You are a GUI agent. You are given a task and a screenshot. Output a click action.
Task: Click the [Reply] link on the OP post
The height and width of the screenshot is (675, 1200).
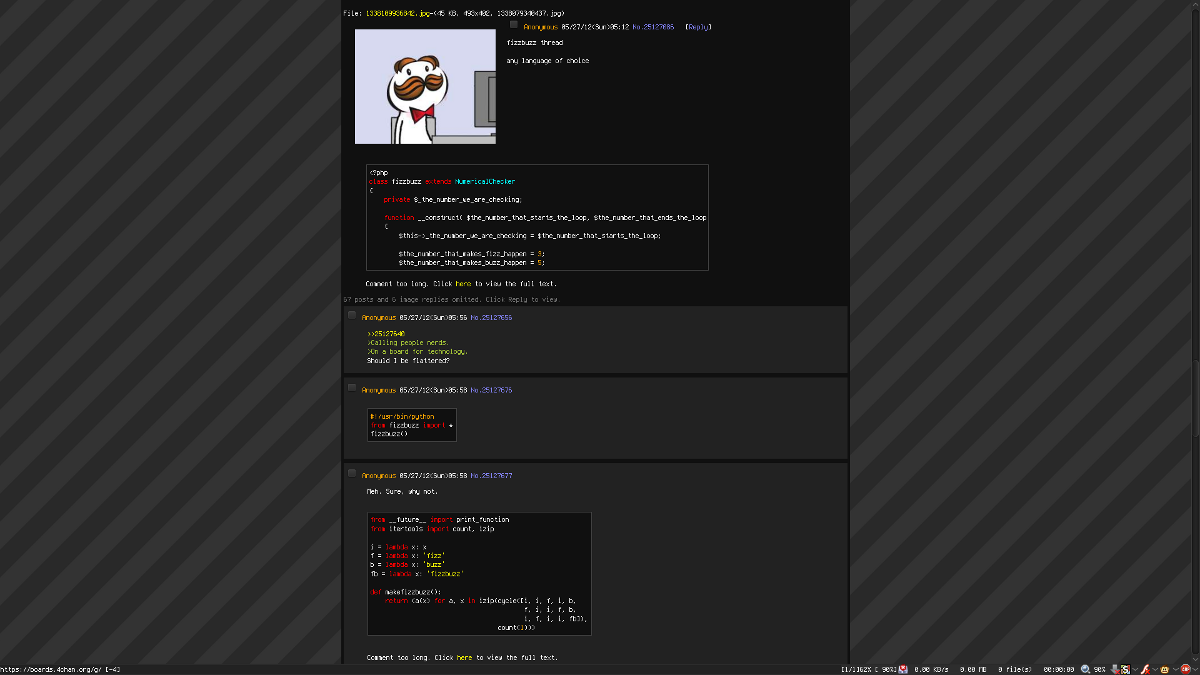[x=696, y=26]
